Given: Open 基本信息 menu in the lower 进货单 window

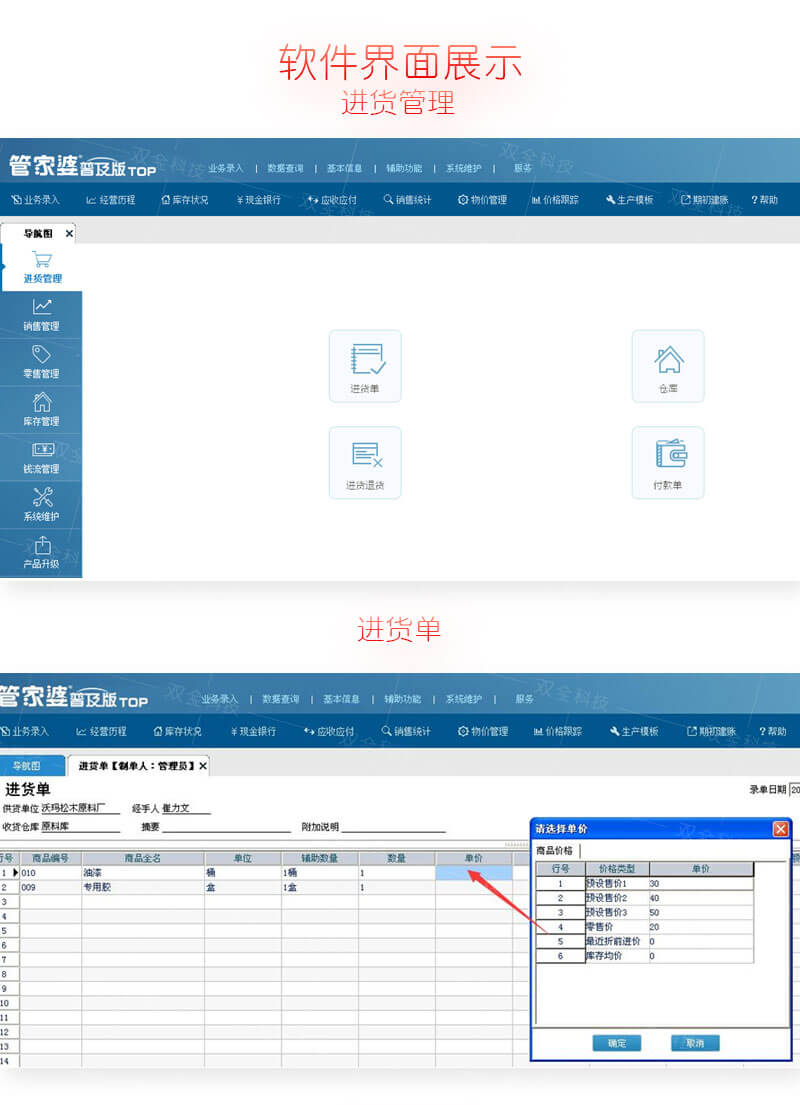Looking at the screenshot, I should 341,699.
